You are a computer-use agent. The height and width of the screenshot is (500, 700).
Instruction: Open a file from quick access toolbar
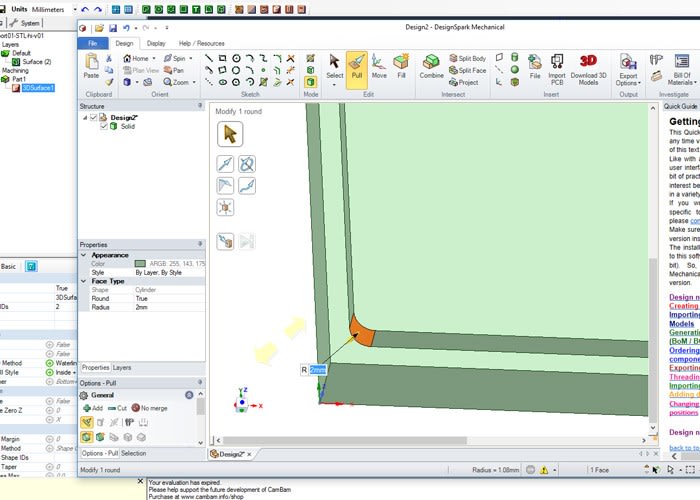click(x=99, y=28)
